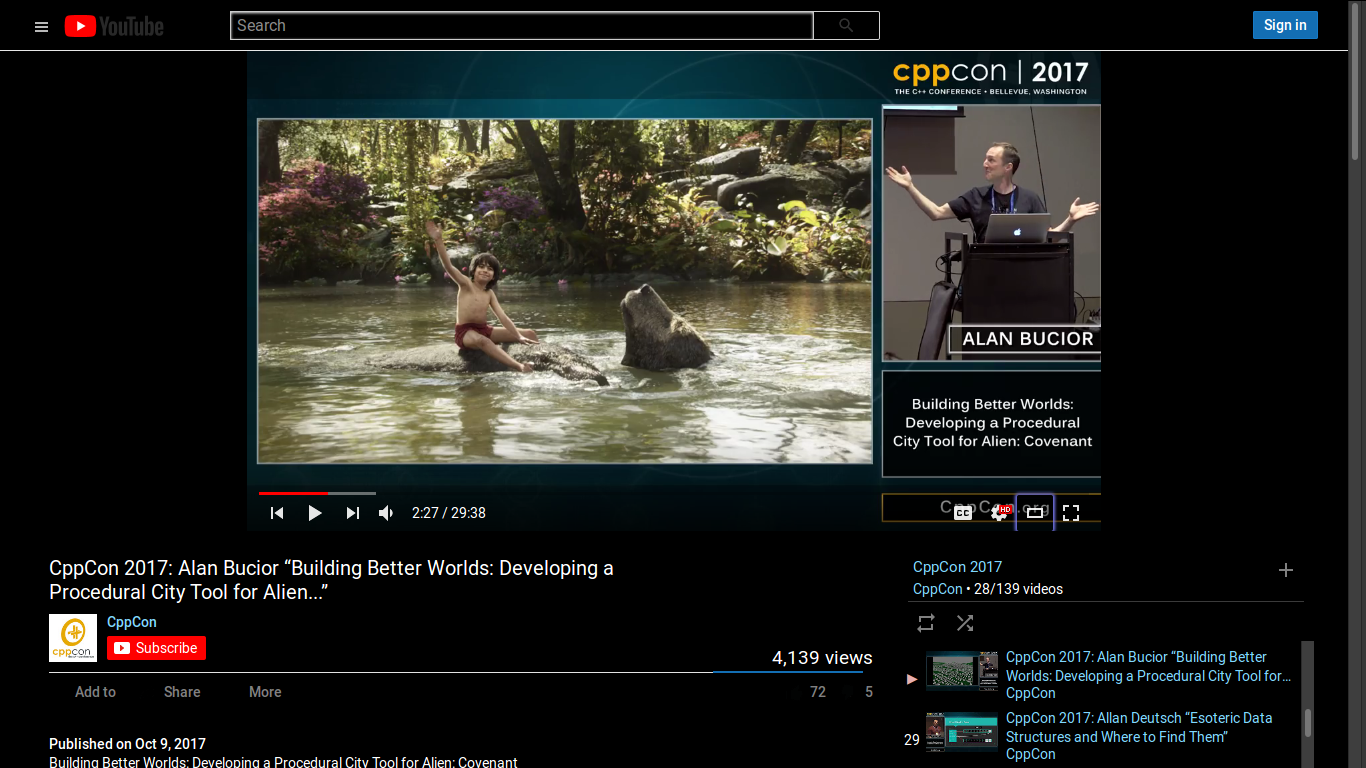Click the 2:27 / 29:38 time display
Screen dimensions: 1366x768
click(x=449, y=513)
